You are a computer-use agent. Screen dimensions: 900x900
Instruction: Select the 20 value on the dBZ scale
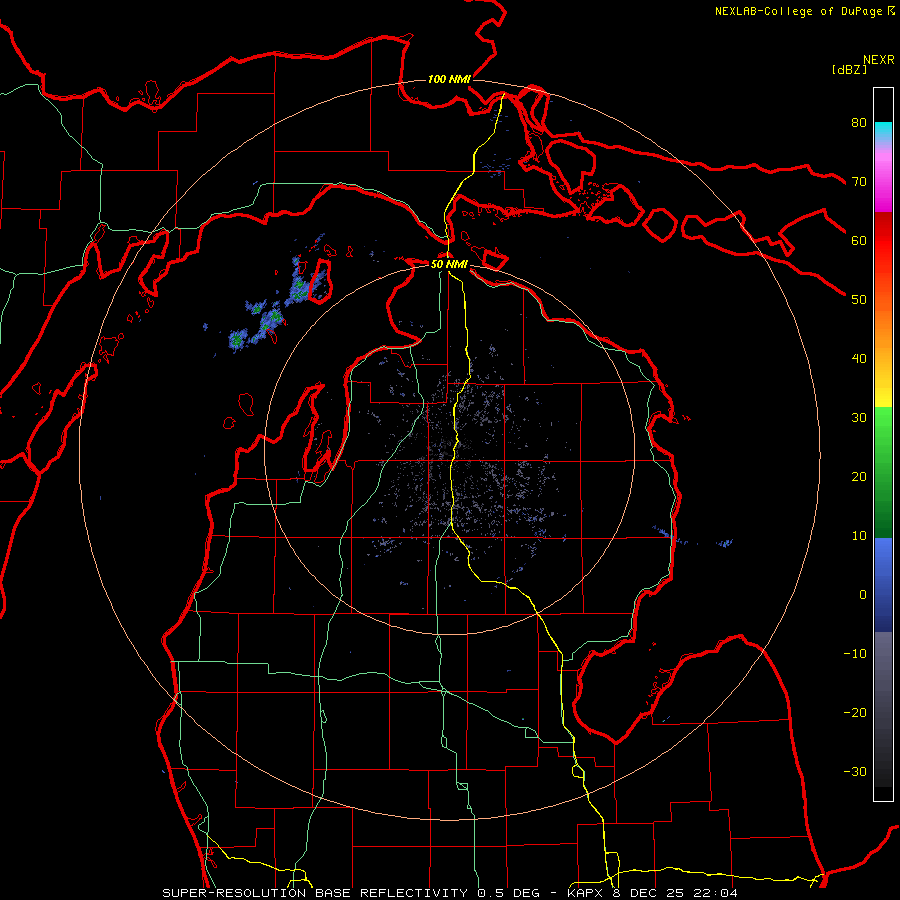tap(859, 476)
